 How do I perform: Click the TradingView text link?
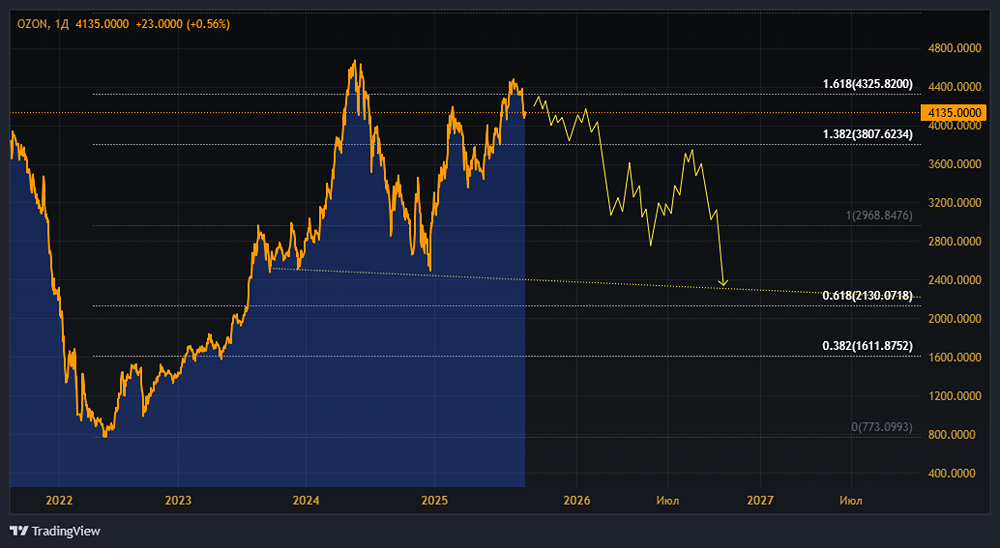(x=66, y=531)
